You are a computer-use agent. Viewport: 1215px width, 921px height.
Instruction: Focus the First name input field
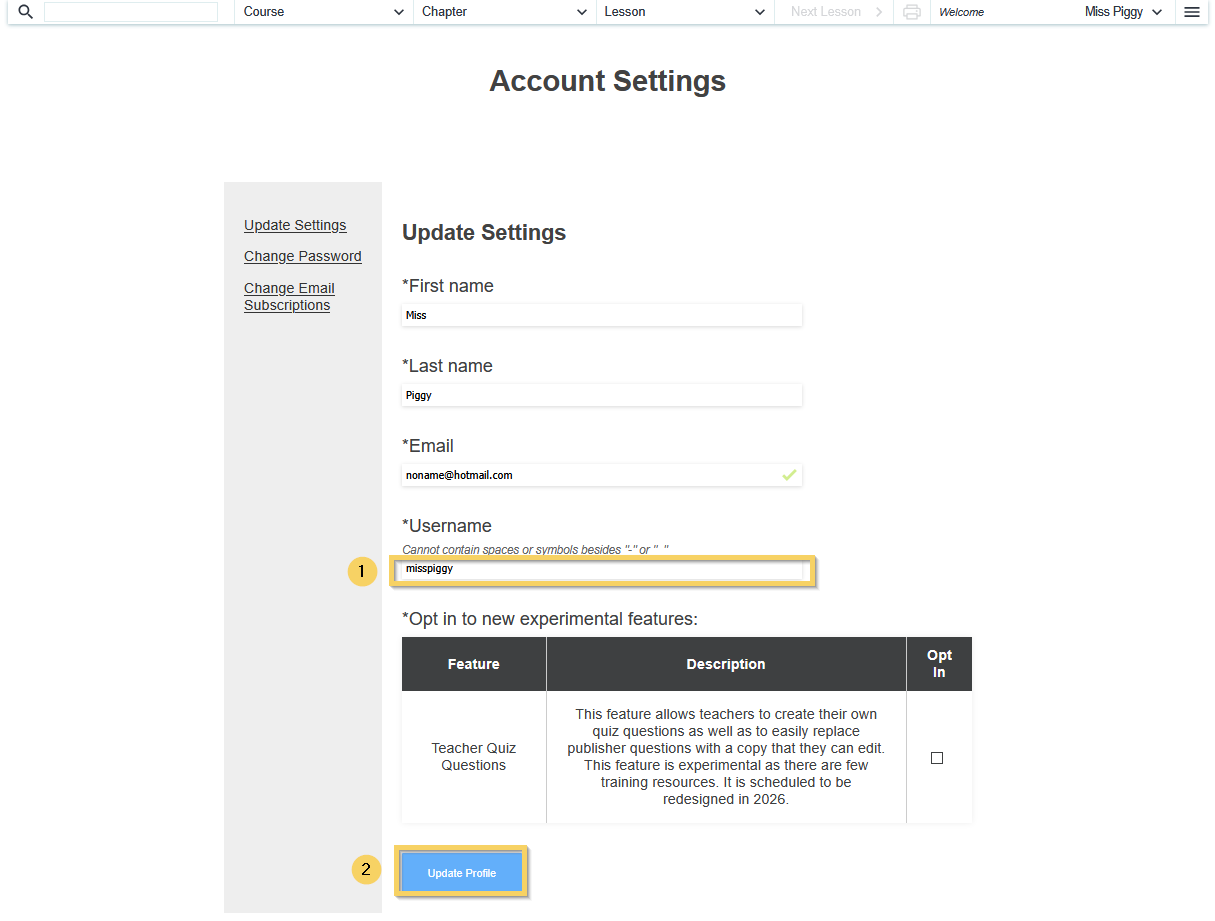click(x=601, y=315)
